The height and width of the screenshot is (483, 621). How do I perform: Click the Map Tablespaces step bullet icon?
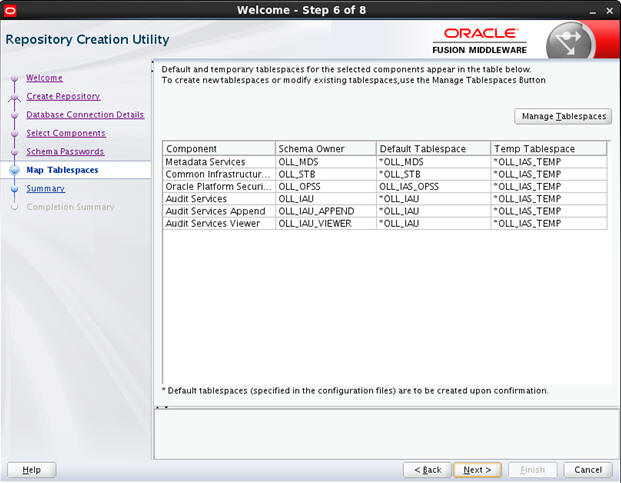coord(15,170)
